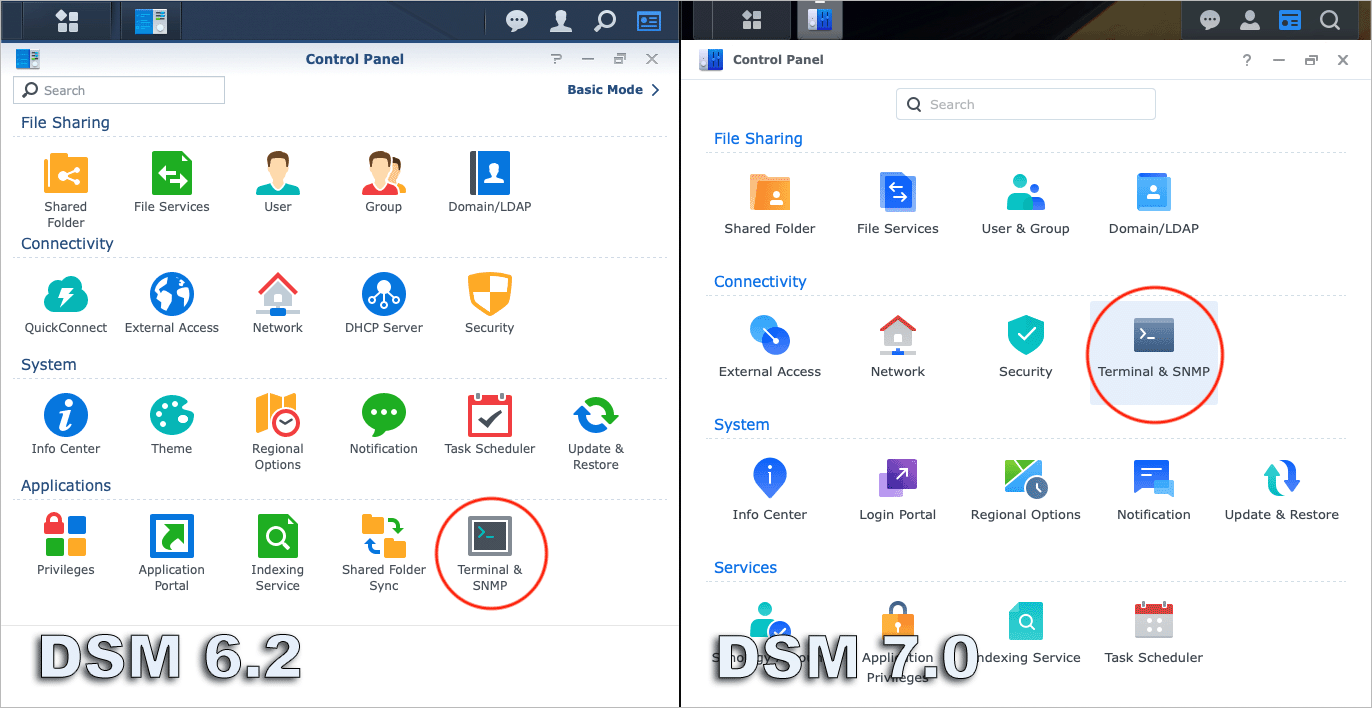Click the DSM 6.2 Control Panel search field
This screenshot has height=708, width=1372.
(x=119, y=90)
